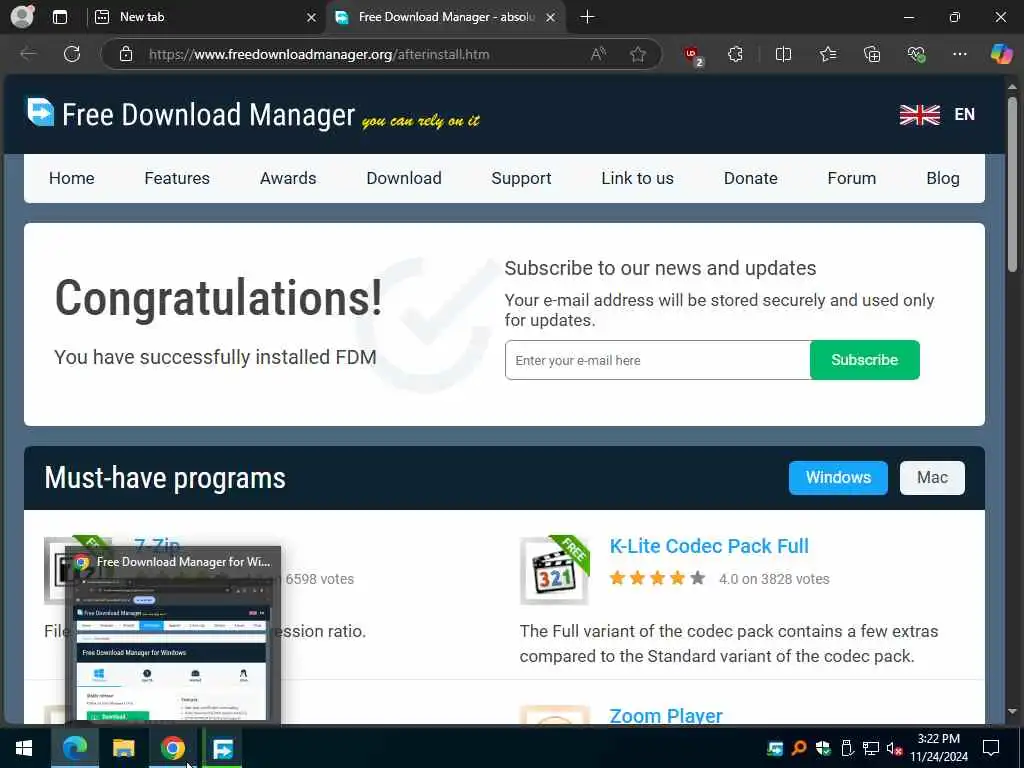Image resolution: width=1024 pixels, height=768 pixels.
Task: Open File Explorer from the taskbar
Action: click(123, 748)
